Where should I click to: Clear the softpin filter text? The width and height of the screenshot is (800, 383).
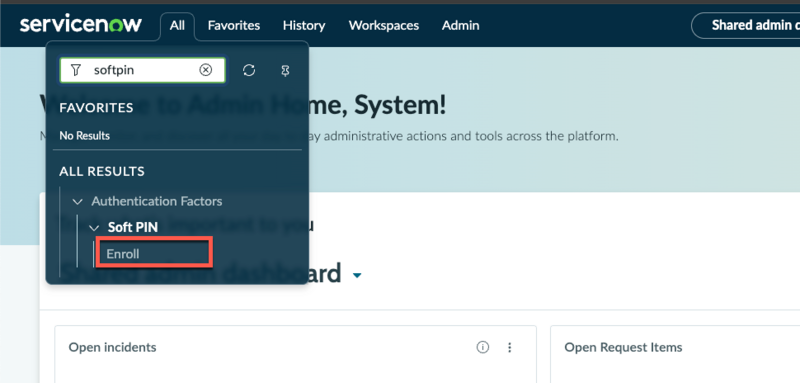(x=206, y=70)
